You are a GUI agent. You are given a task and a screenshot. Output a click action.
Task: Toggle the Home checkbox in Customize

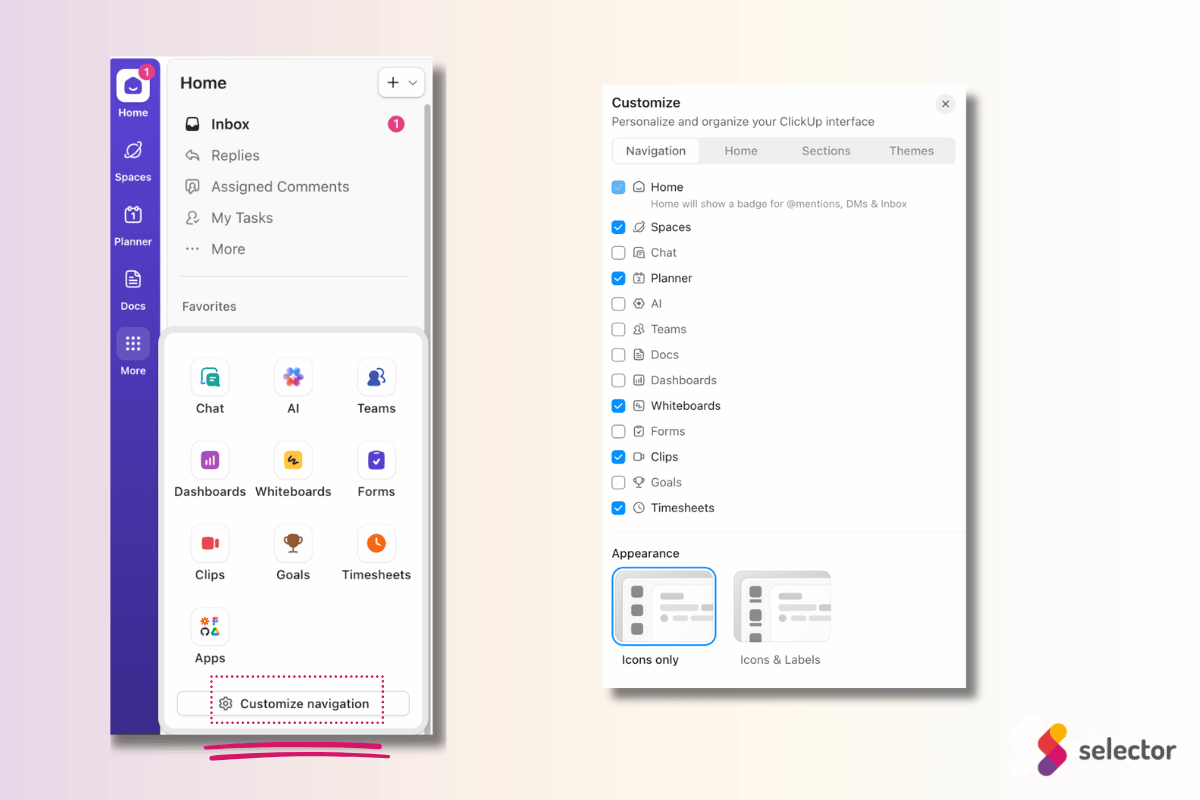tap(618, 187)
